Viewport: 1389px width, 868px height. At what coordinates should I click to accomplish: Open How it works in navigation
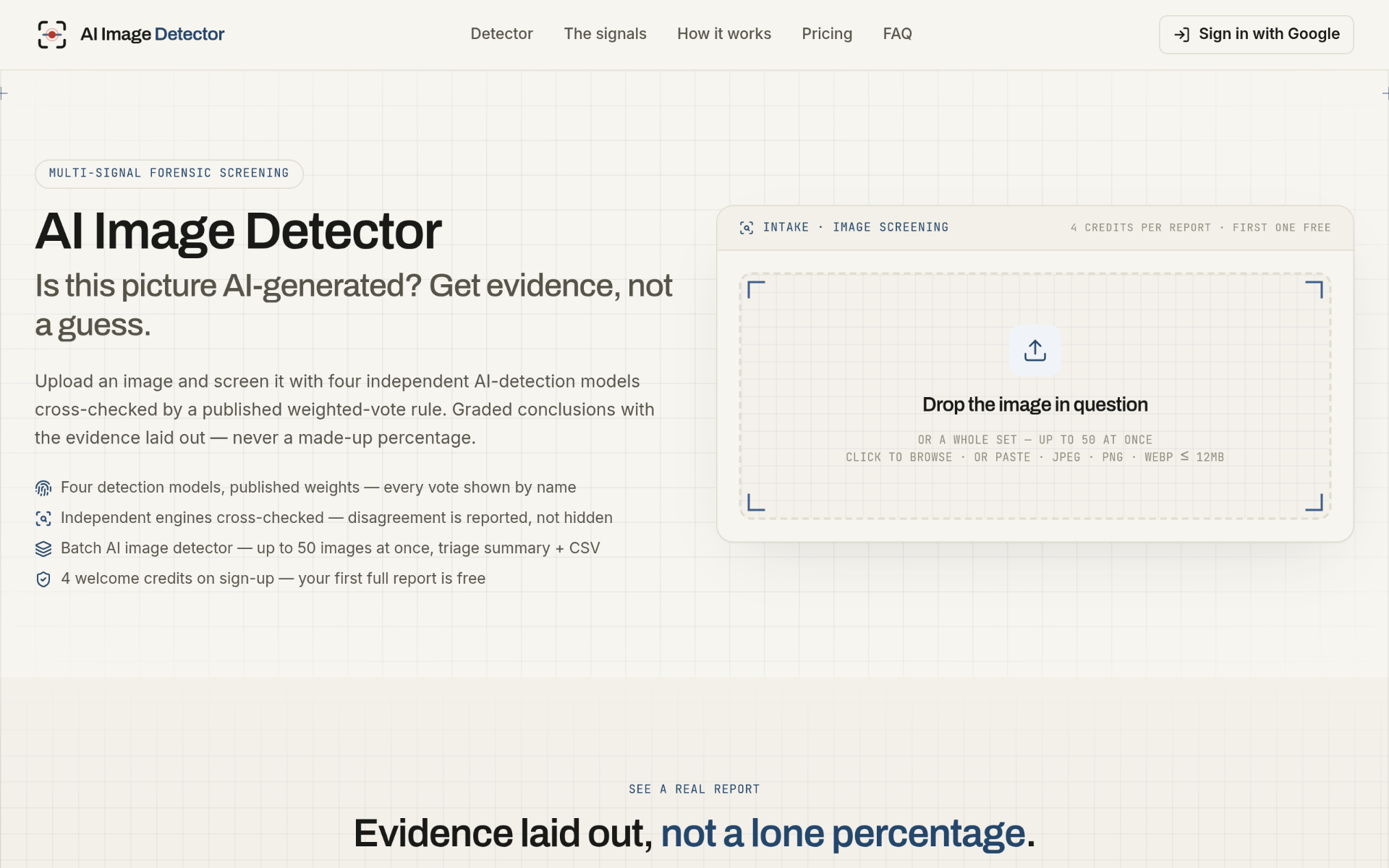(724, 34)
